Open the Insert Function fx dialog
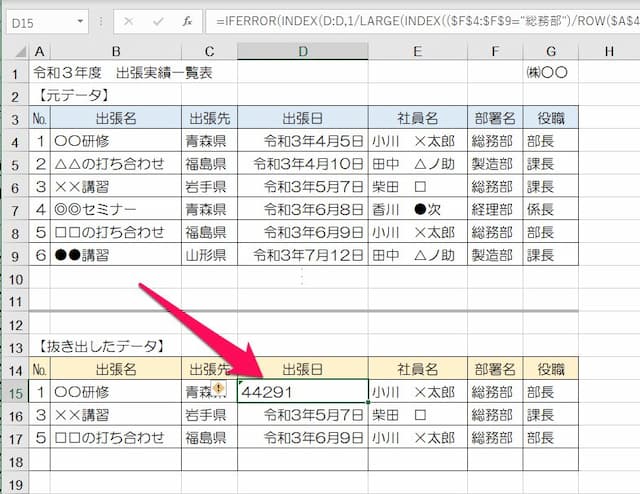The height and width of the screenshot is (494, 640). (x=187, y=21)
